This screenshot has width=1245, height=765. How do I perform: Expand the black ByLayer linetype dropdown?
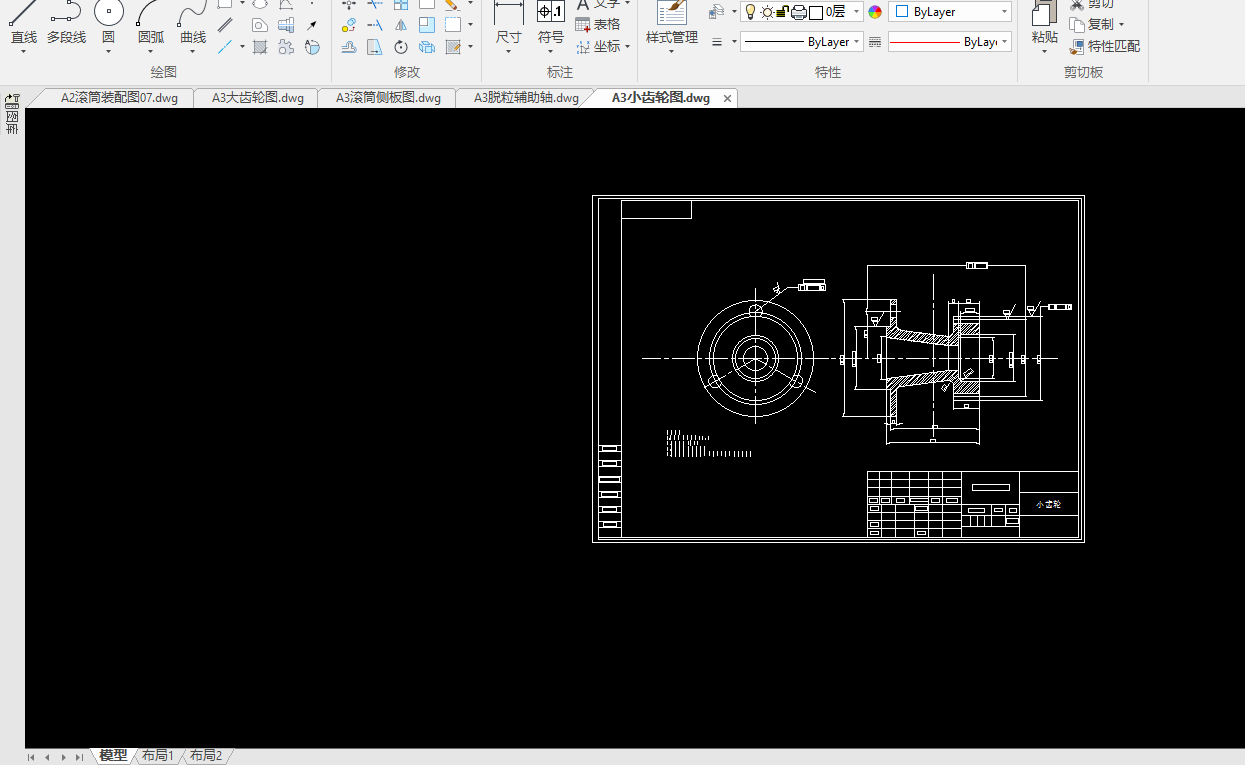(801, 42)
